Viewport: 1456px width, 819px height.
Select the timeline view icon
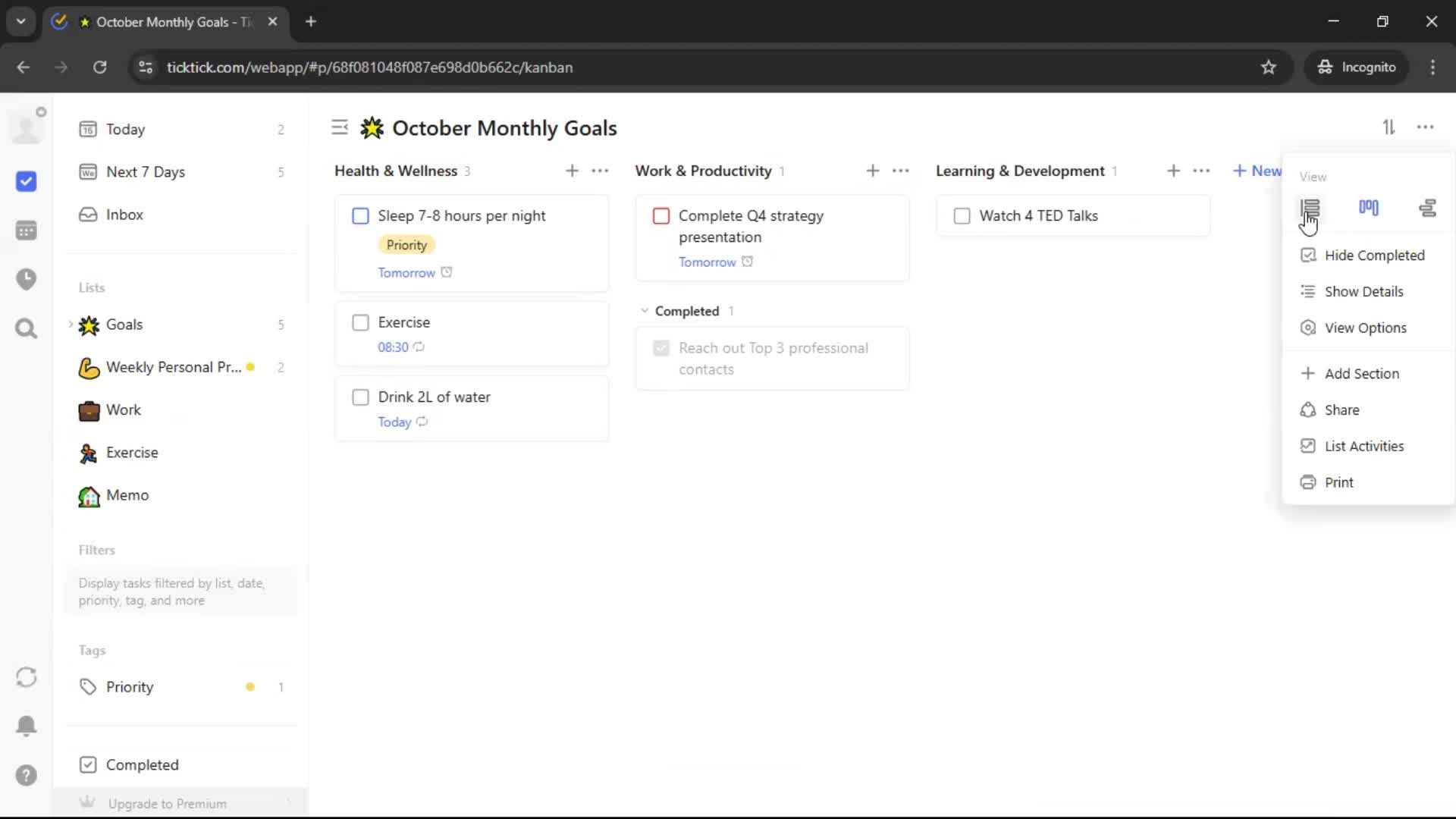pos(1427,207)
